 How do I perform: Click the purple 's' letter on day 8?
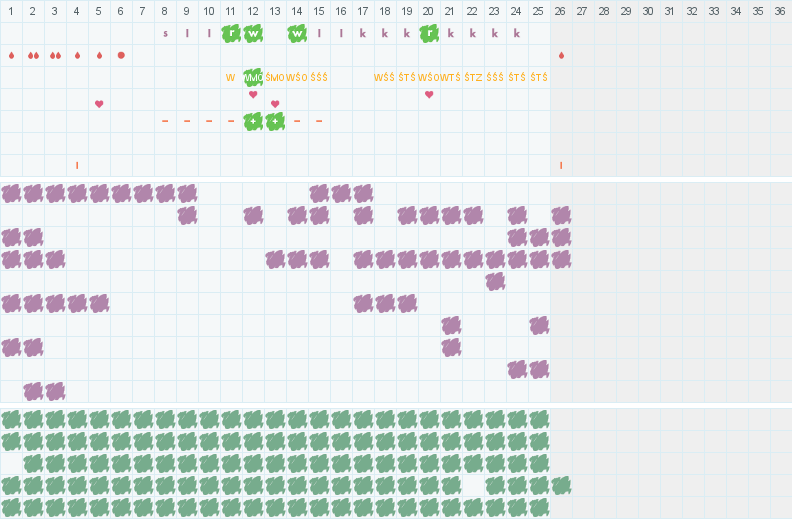coord(165,33)
